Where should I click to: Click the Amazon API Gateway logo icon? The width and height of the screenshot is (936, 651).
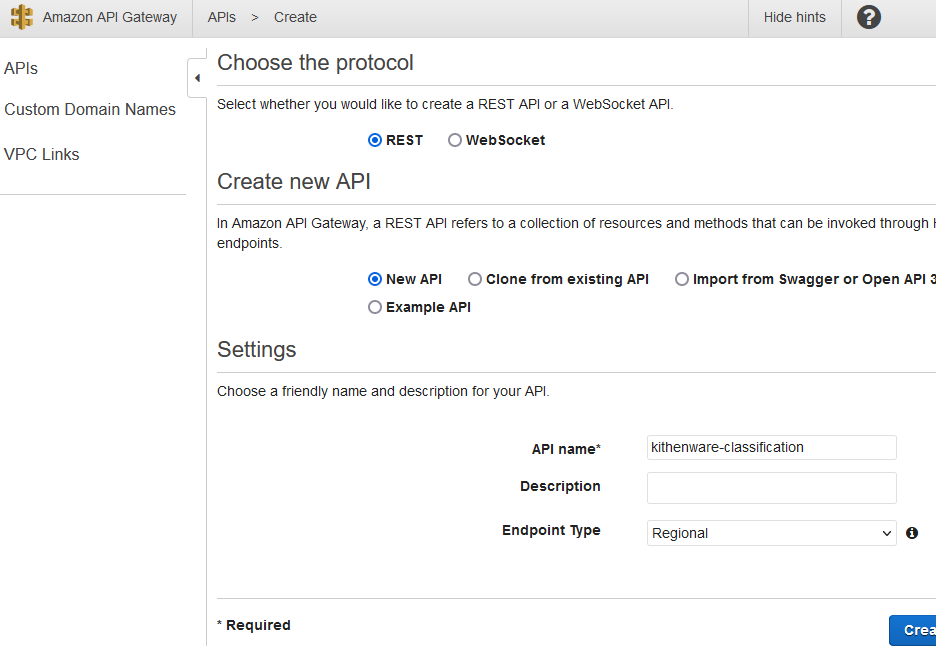pyautogui.click(x=21, y=17)
